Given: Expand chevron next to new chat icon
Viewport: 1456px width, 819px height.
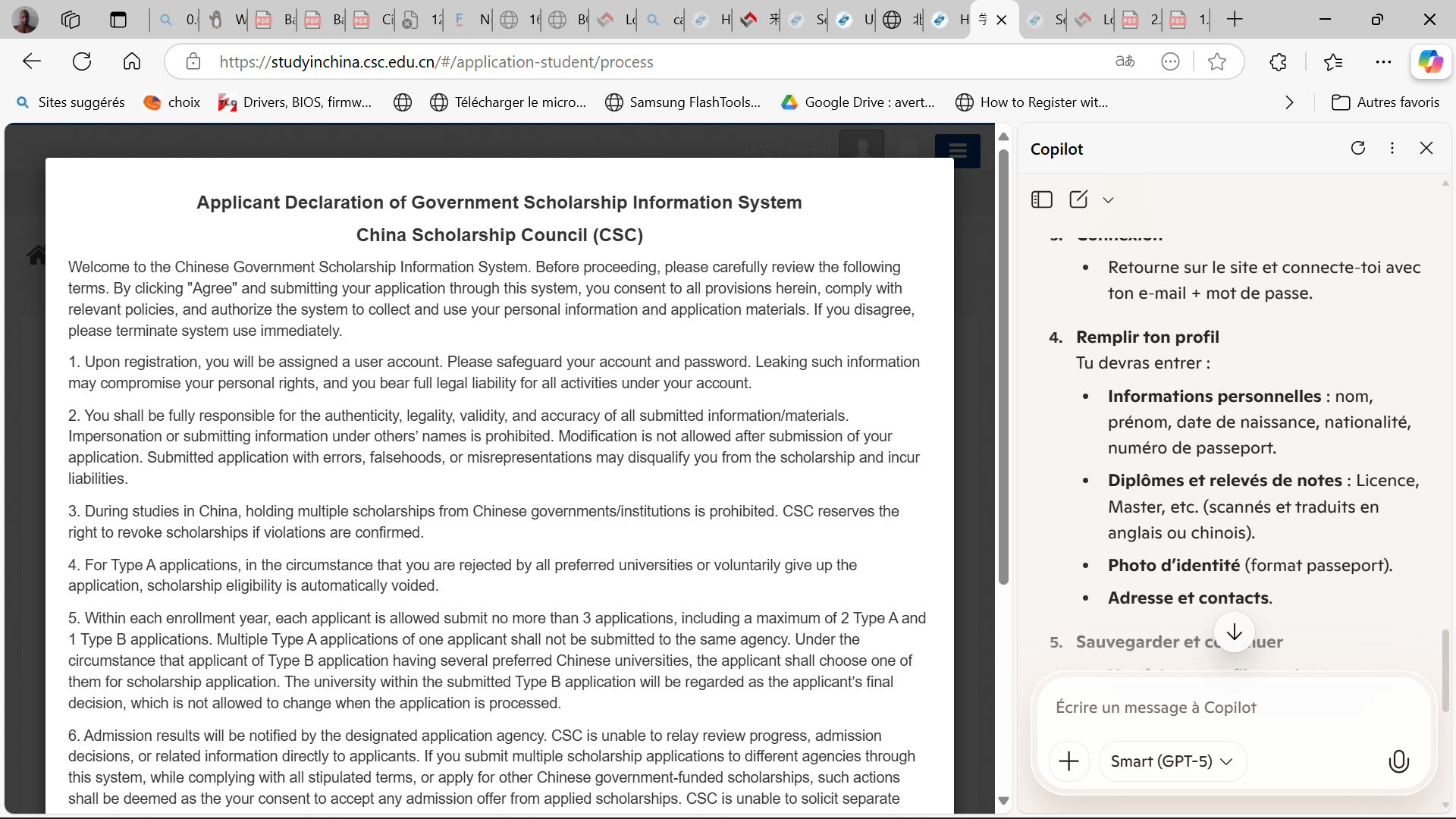Looking at the screenshot, I should [x=1109, y=200].
